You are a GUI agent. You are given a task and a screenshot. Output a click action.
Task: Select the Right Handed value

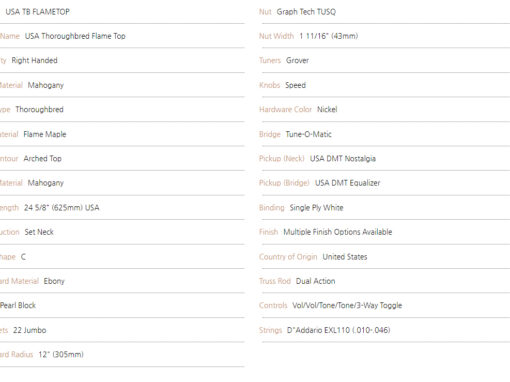click(34, 60)
